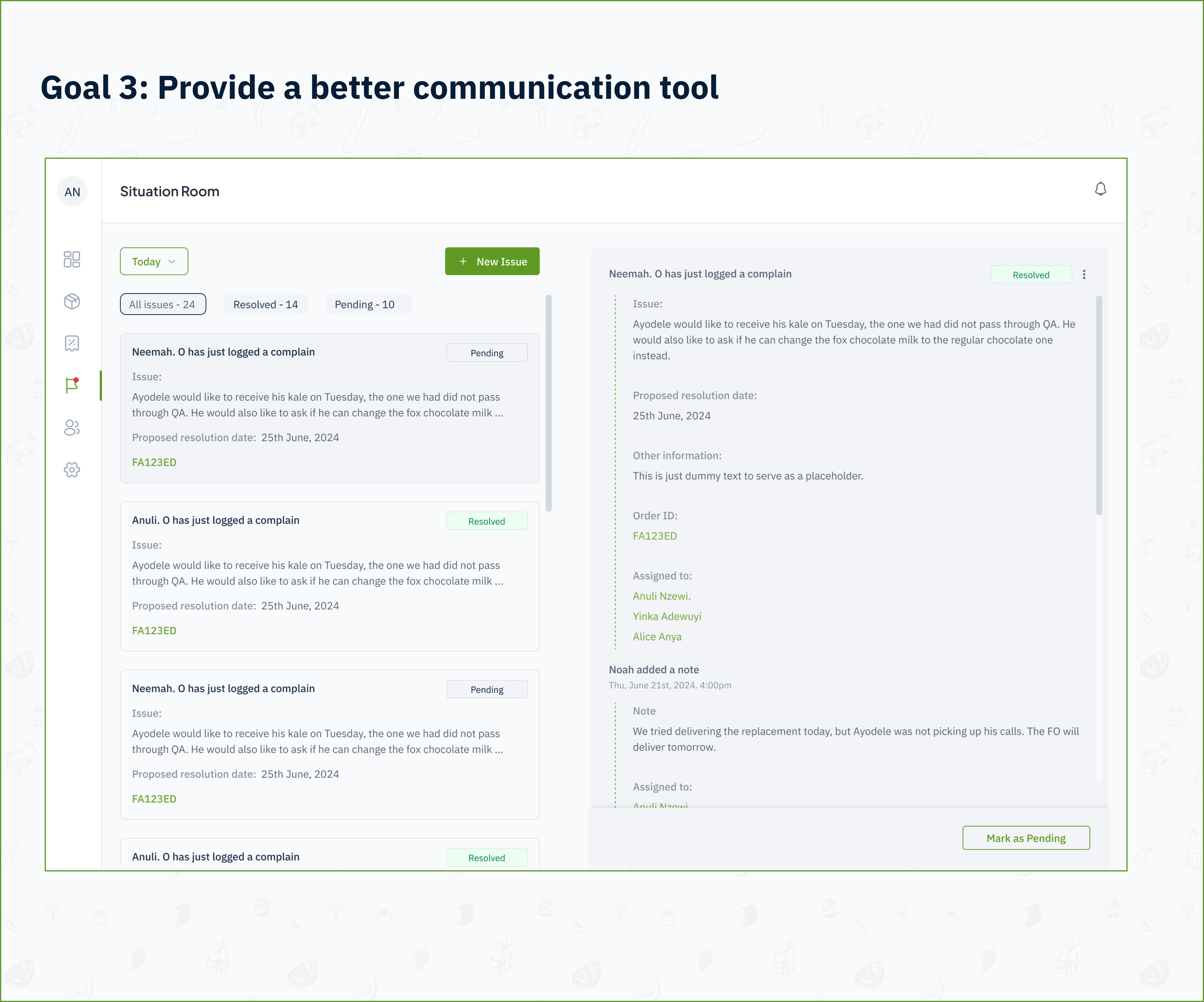Switch to the Resolved - 14 tab

click(x=265, y=305)
